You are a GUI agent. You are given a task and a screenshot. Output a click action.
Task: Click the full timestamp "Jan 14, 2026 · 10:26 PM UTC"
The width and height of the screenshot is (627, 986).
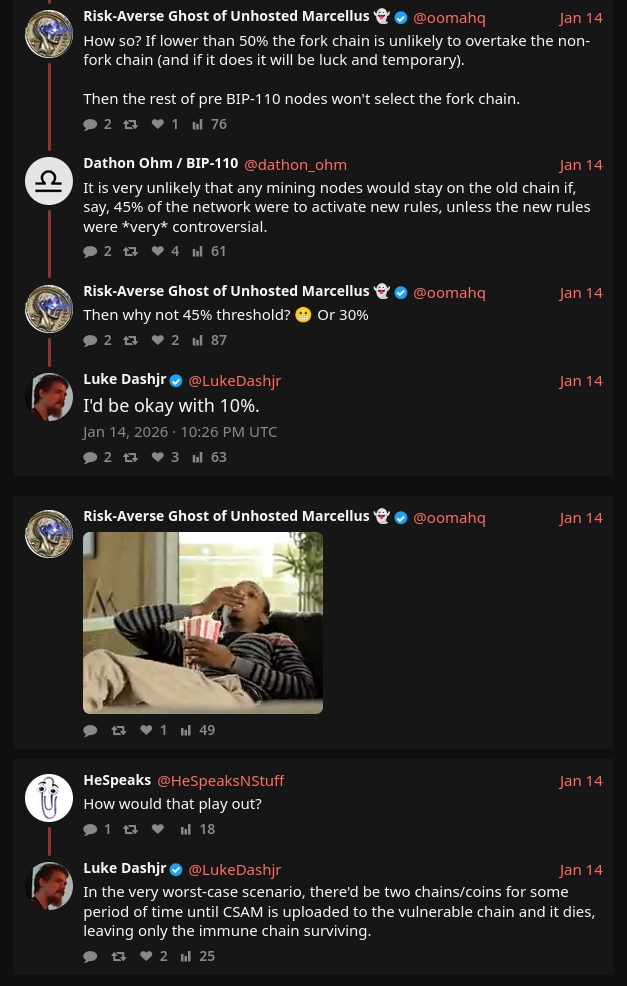(180, 432)
